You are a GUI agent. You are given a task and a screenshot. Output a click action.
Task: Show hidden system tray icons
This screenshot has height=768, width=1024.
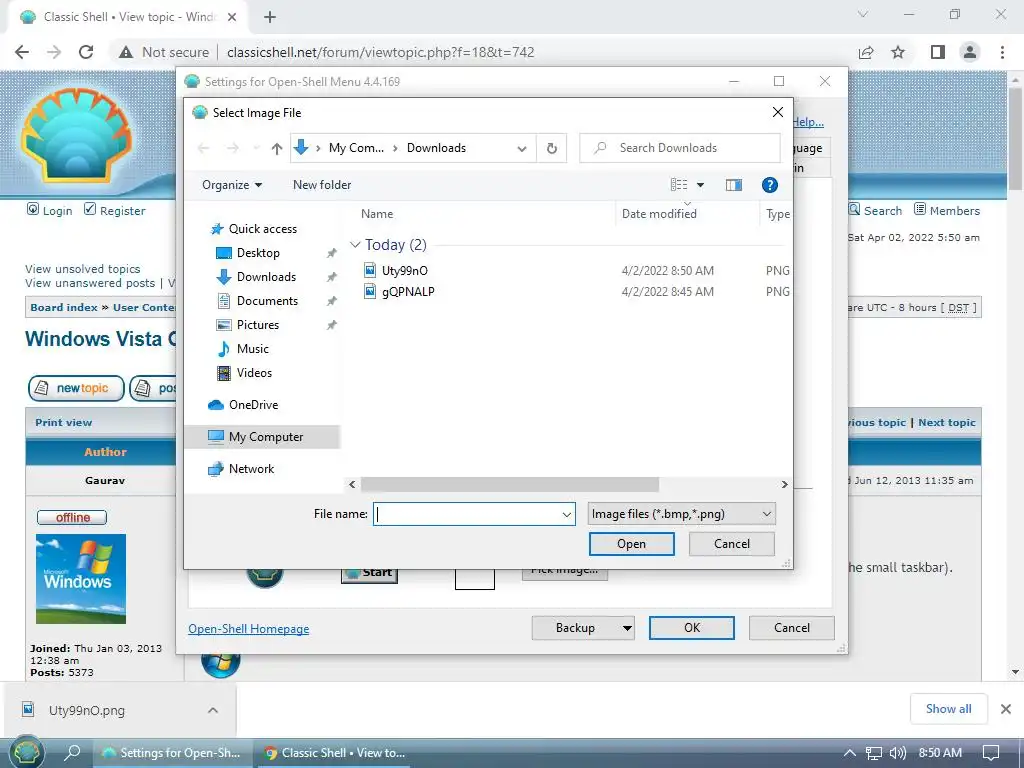[x=849, y=753]
